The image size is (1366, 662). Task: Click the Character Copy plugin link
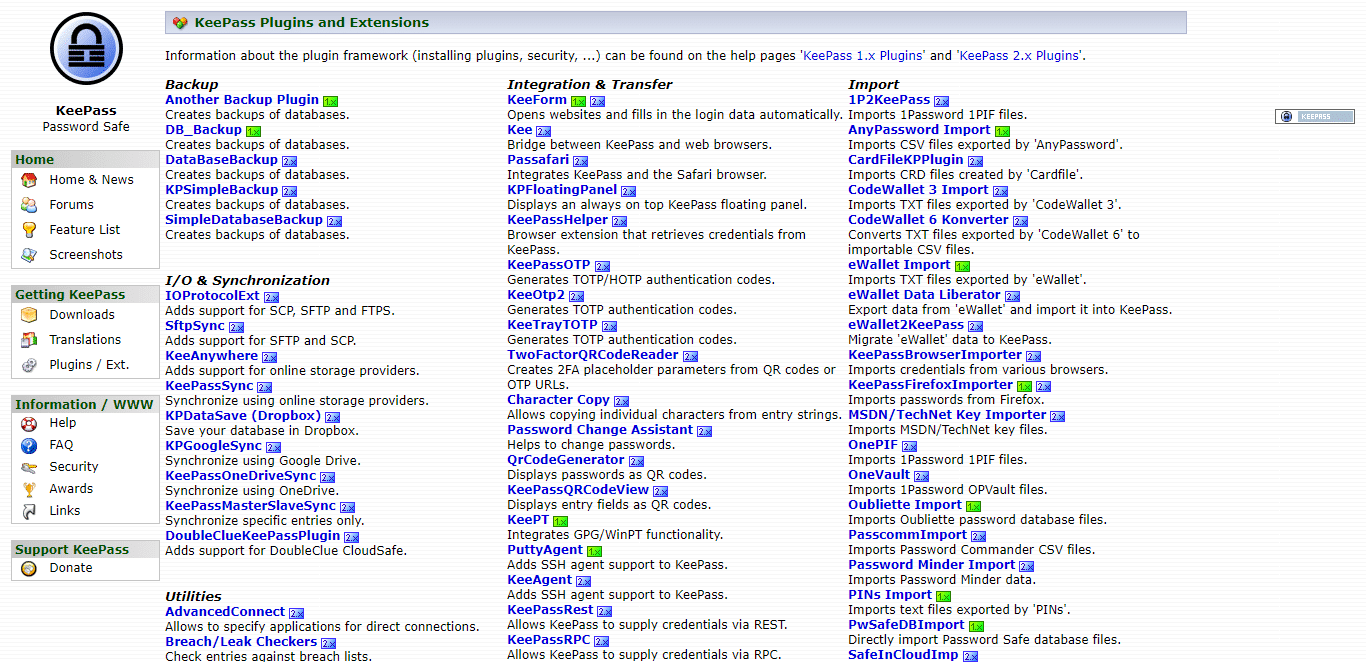tap(558, 399)
